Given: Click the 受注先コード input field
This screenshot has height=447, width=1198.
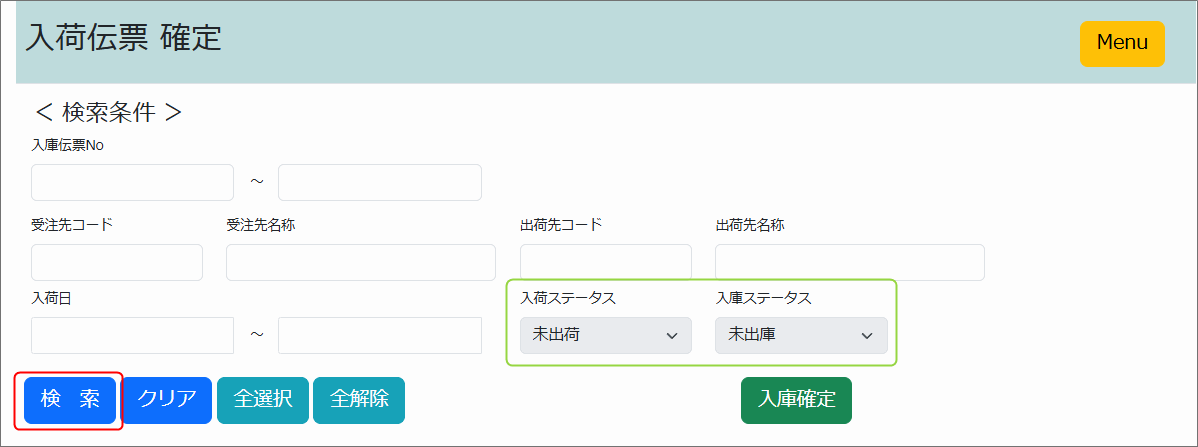Looking at the screenshot, I should pos(117,263).
